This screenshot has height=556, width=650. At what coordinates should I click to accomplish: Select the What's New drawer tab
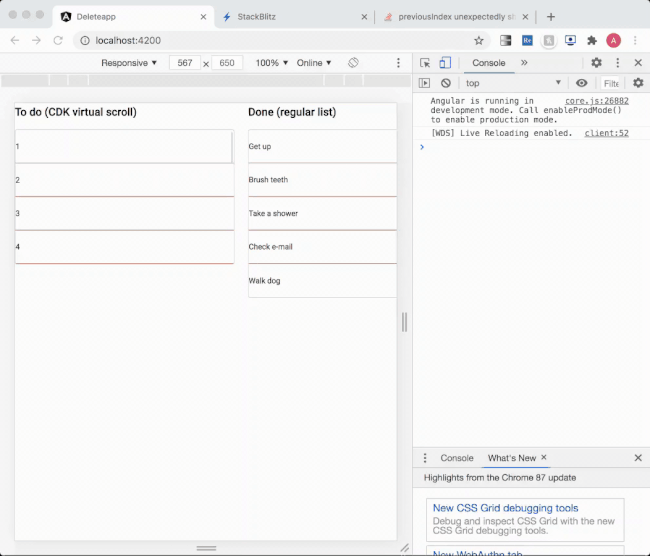[x=512, y=458]
